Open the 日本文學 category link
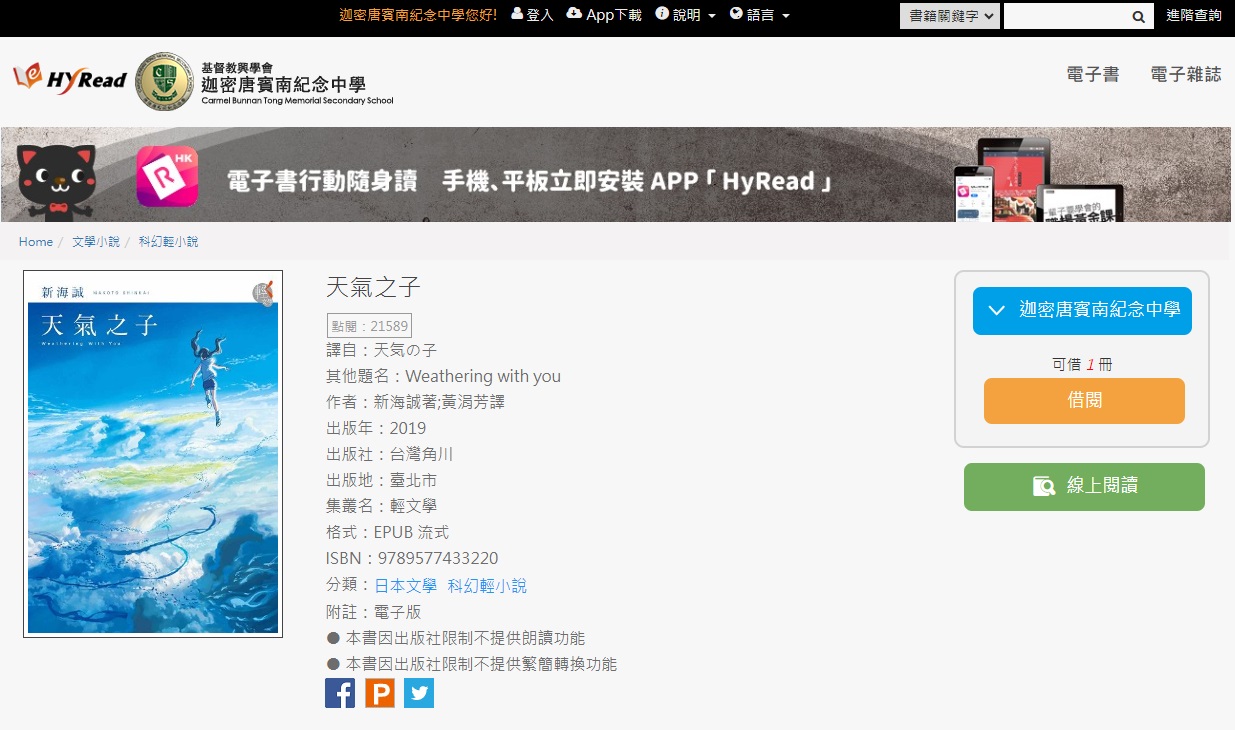 coord(406,586)
